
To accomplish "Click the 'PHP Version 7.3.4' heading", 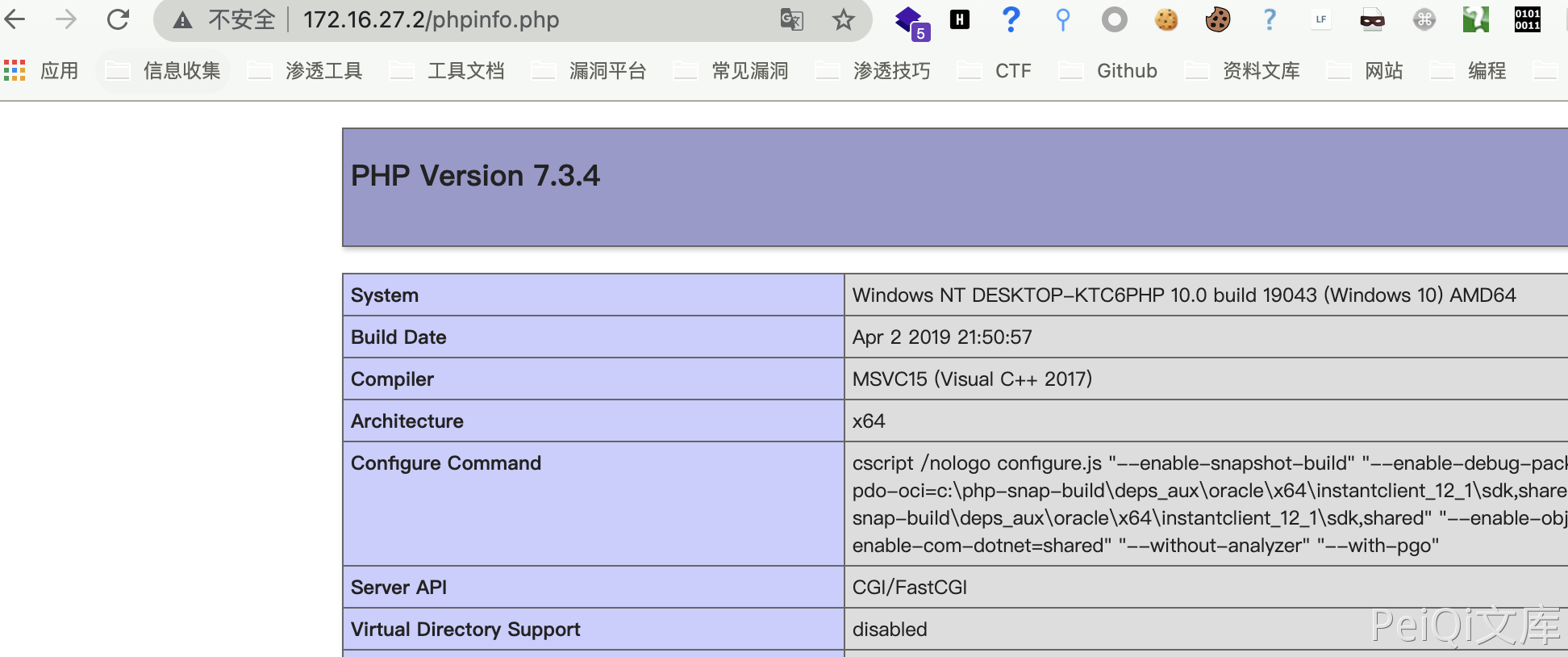I will (475, 176).
